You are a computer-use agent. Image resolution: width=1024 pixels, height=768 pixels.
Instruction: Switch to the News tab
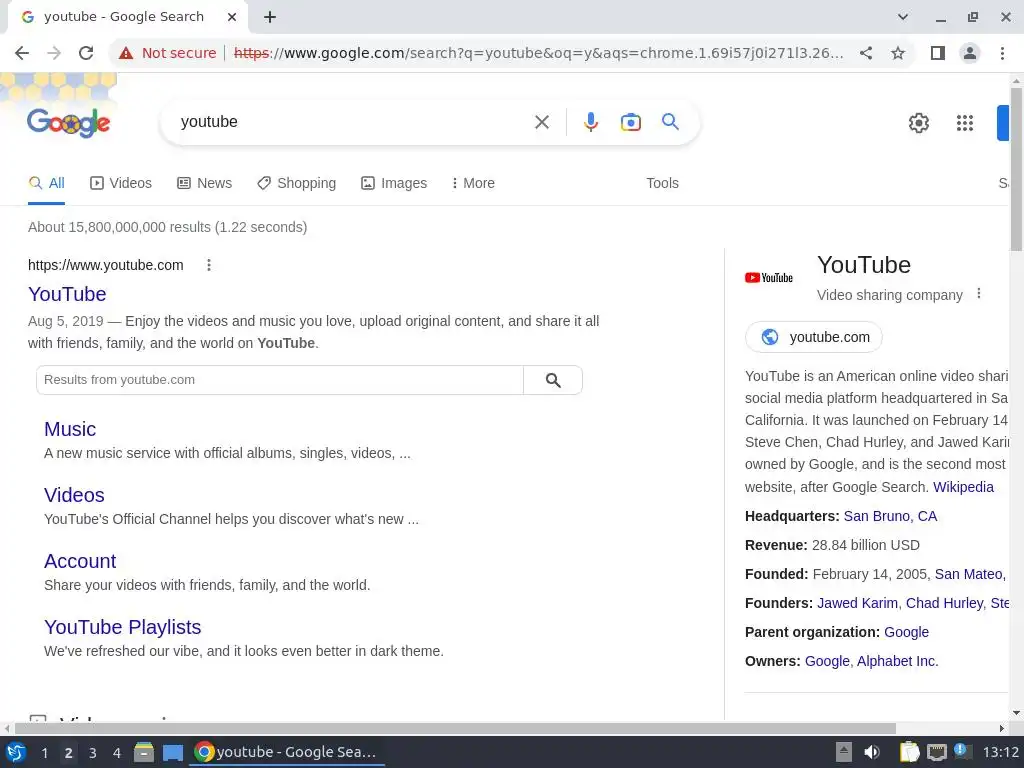point(204,184)
